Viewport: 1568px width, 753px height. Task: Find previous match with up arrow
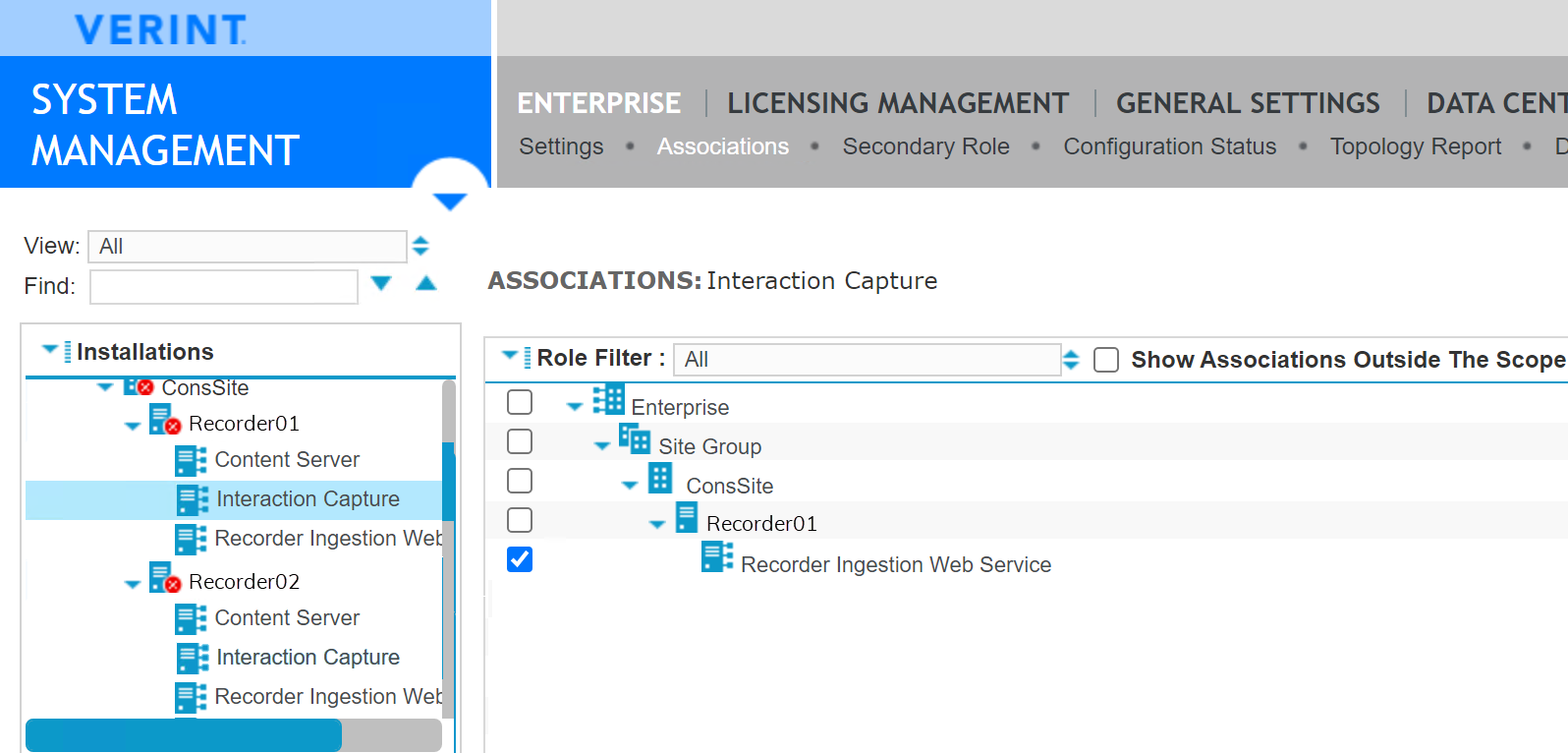pos(425,283)
